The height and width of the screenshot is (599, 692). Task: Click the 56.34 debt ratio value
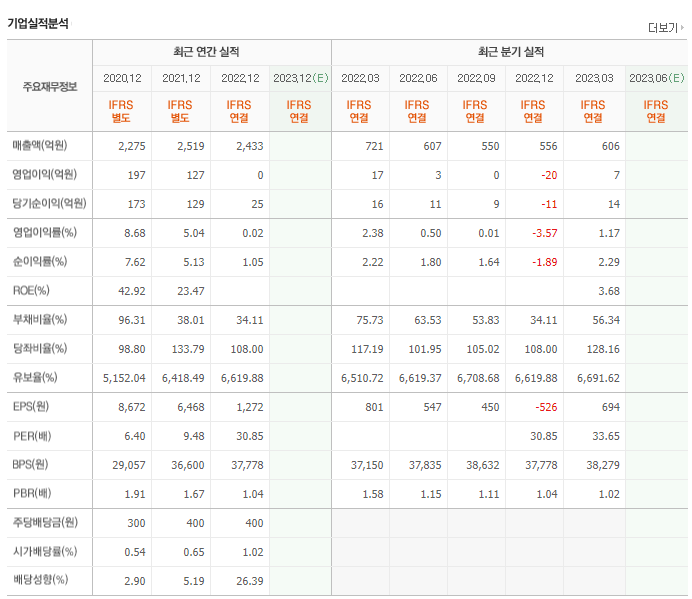coord(606,320)
